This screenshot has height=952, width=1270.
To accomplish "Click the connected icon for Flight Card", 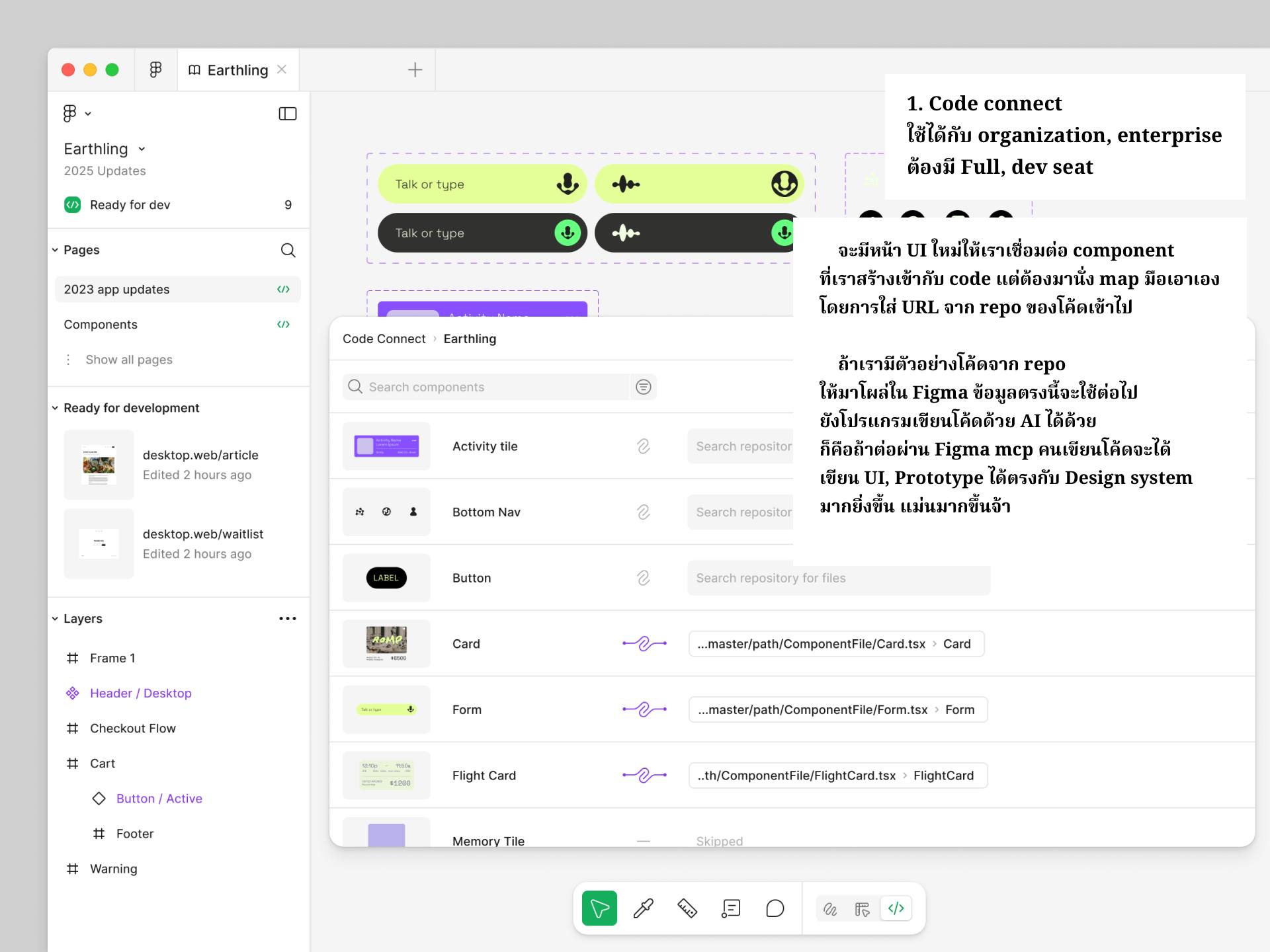I will tap(644, 775).
